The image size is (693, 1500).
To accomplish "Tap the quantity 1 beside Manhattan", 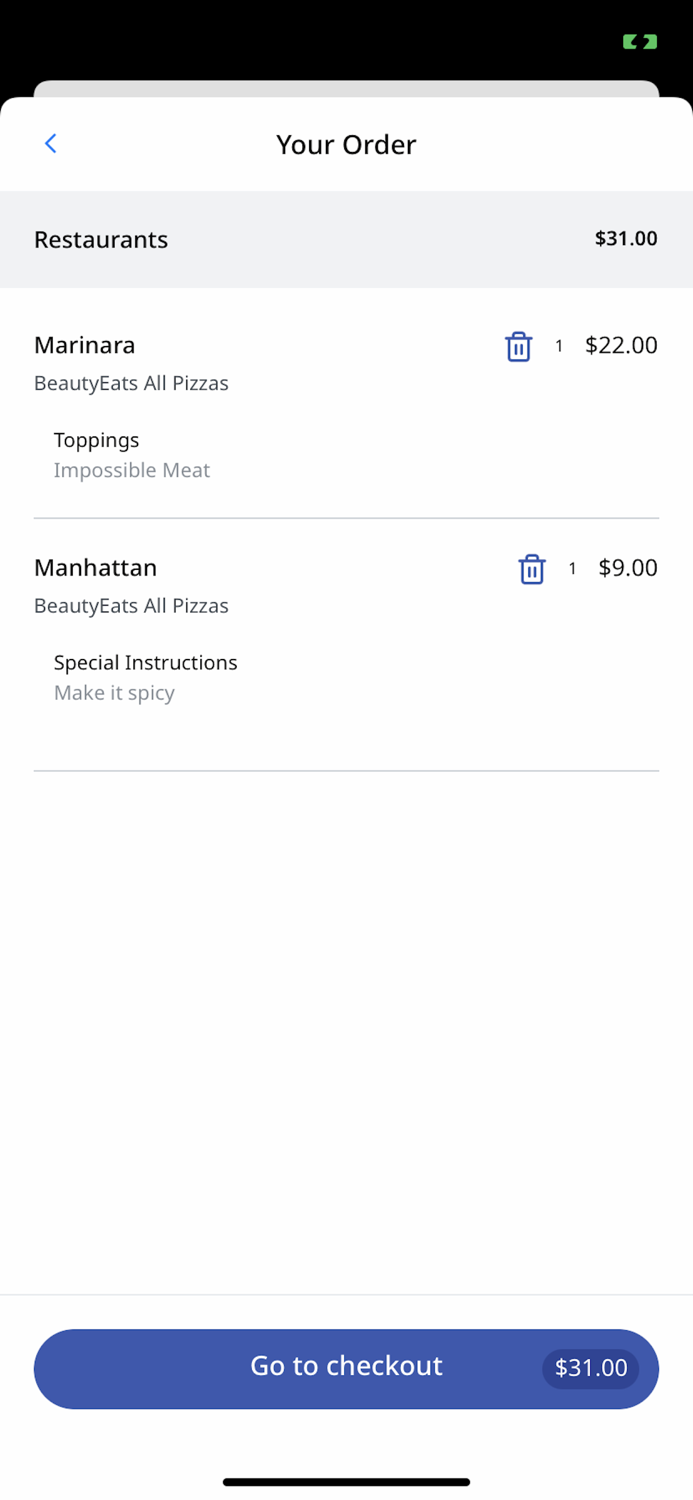I will 572,568.
